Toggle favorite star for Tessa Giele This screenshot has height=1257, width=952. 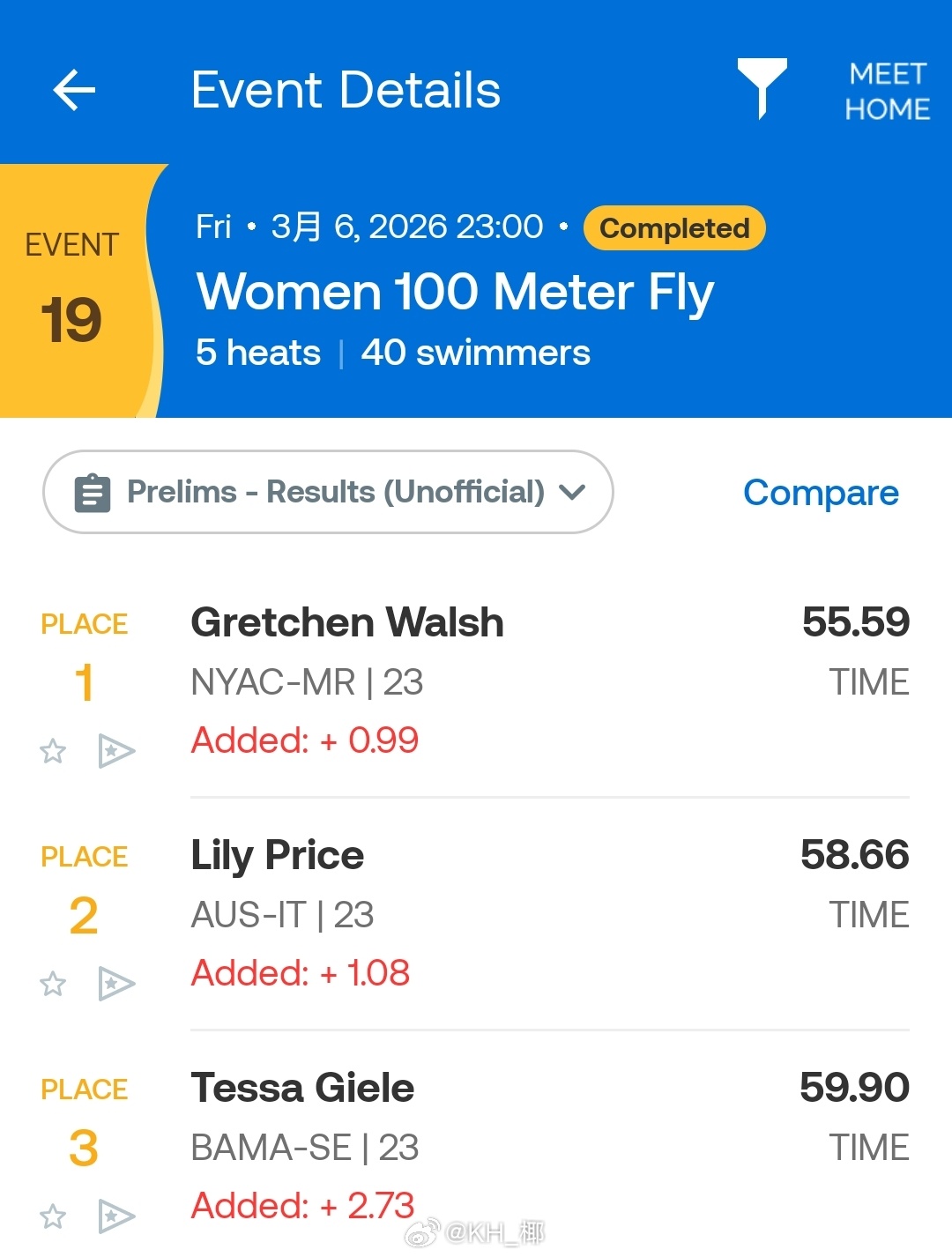coord(53,1216)
